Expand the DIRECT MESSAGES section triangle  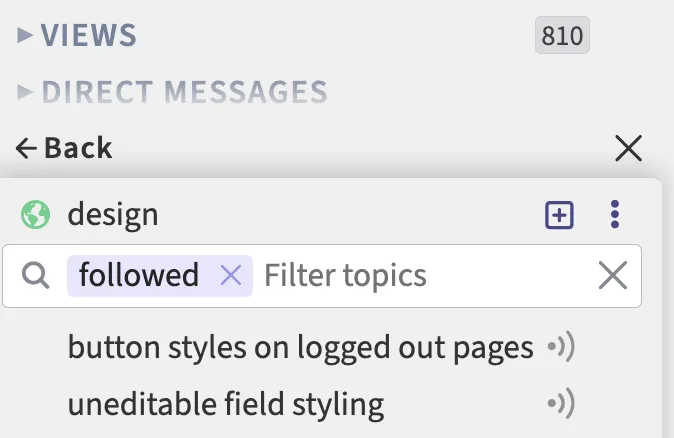click(x=26, y=92)
